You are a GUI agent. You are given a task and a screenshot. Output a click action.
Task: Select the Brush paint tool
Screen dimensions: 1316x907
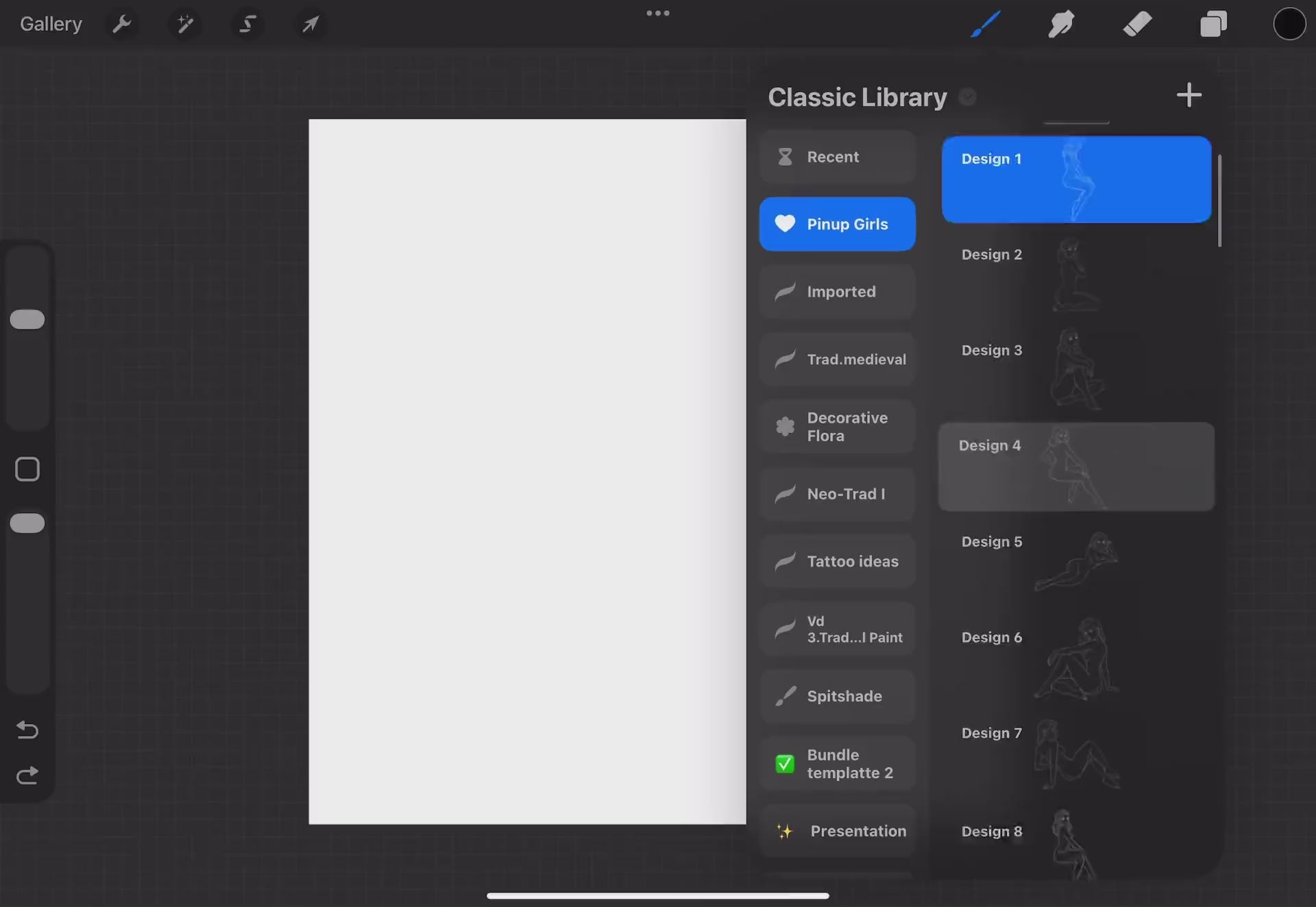(986, 25)
